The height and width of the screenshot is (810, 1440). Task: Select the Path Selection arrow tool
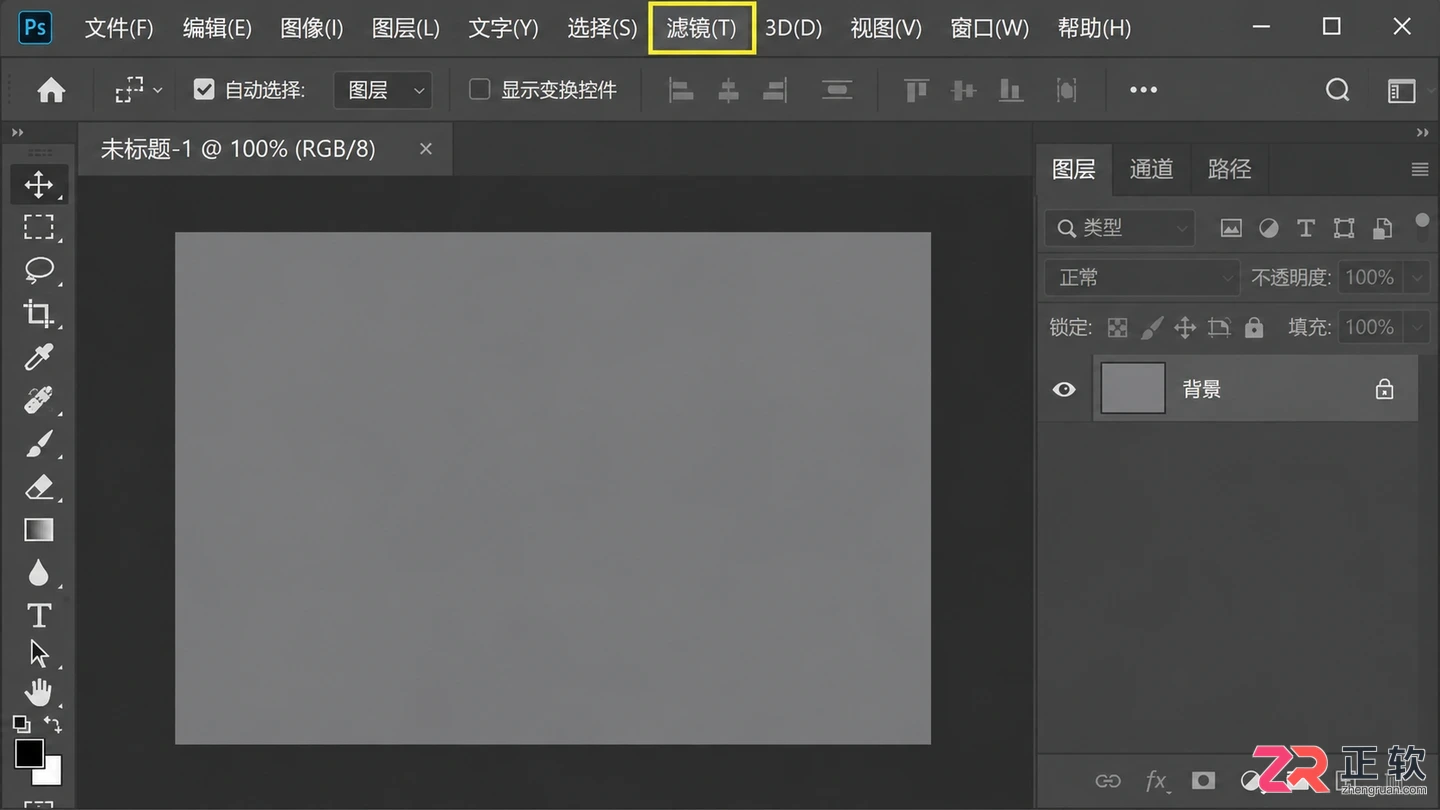[39, 654]
